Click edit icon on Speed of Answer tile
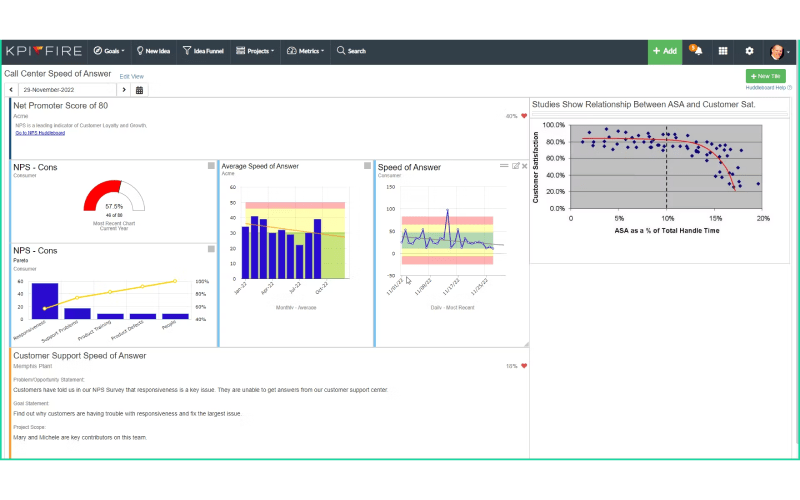Image resolution: width=800 pixels, height=500 pixels. (515, 166)
